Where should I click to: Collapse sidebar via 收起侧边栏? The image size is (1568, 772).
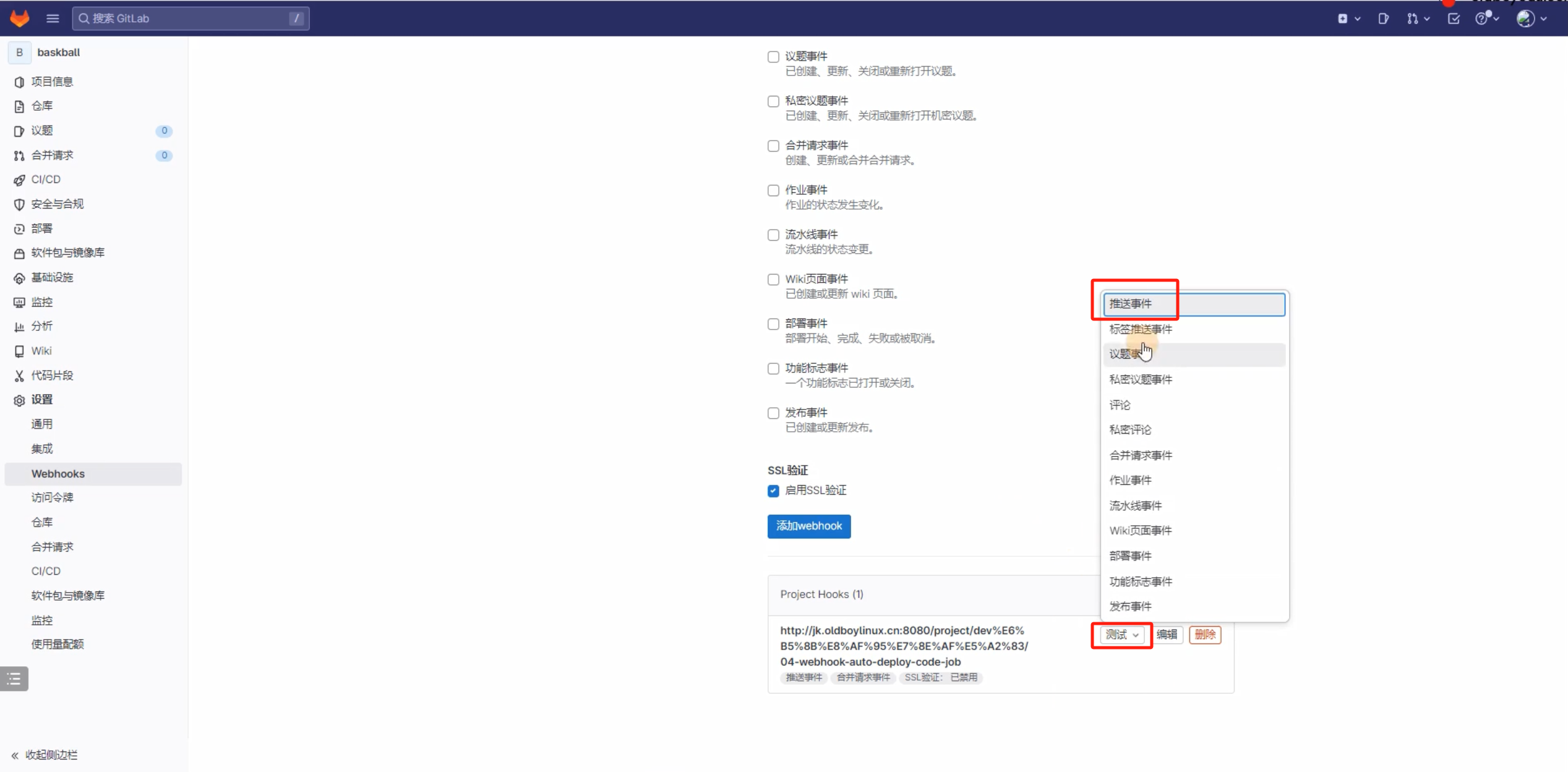pos(45,755)
